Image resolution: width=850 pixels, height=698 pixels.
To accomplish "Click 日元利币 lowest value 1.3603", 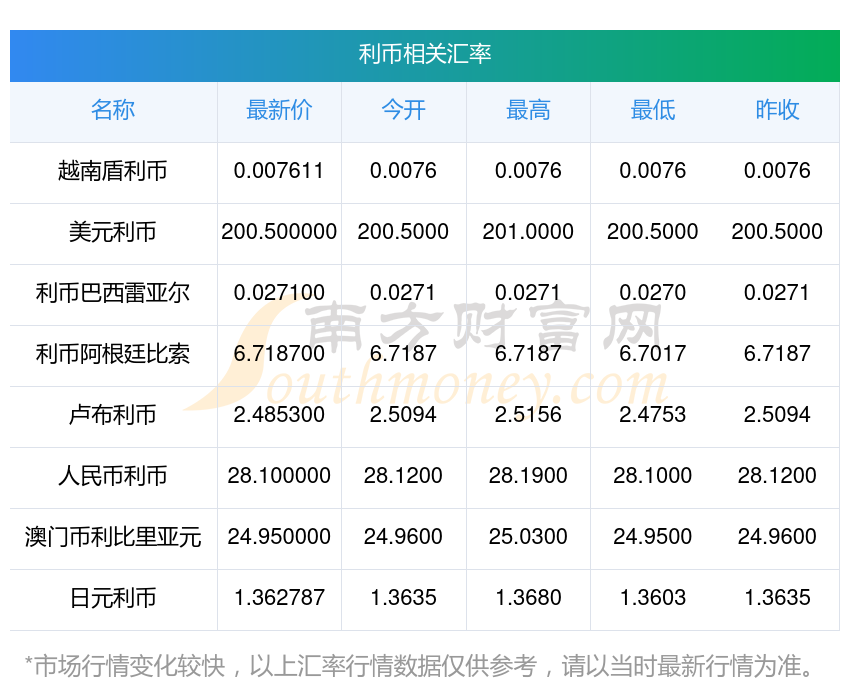I will click(x=653, y=598).
